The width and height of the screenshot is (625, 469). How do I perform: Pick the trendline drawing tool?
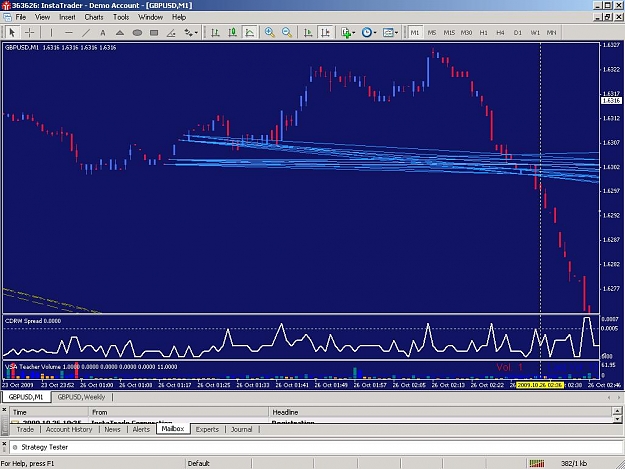(86, 33)
